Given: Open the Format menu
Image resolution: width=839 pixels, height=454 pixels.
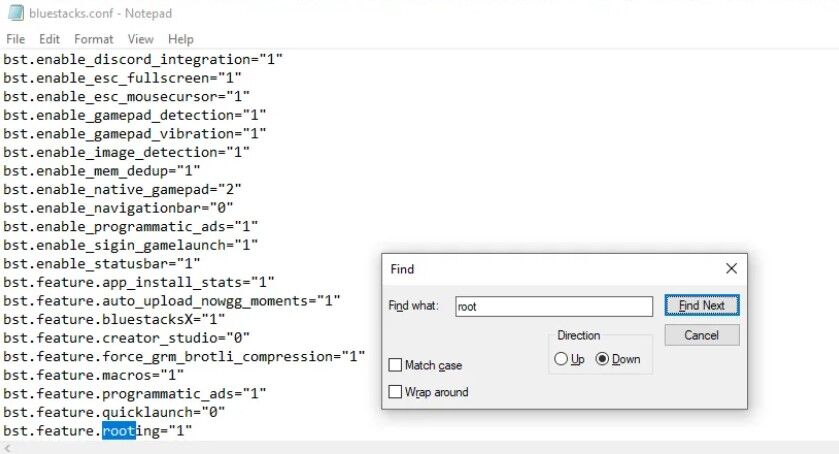Looking at the screenshot, I should click(x=94, y=39).
